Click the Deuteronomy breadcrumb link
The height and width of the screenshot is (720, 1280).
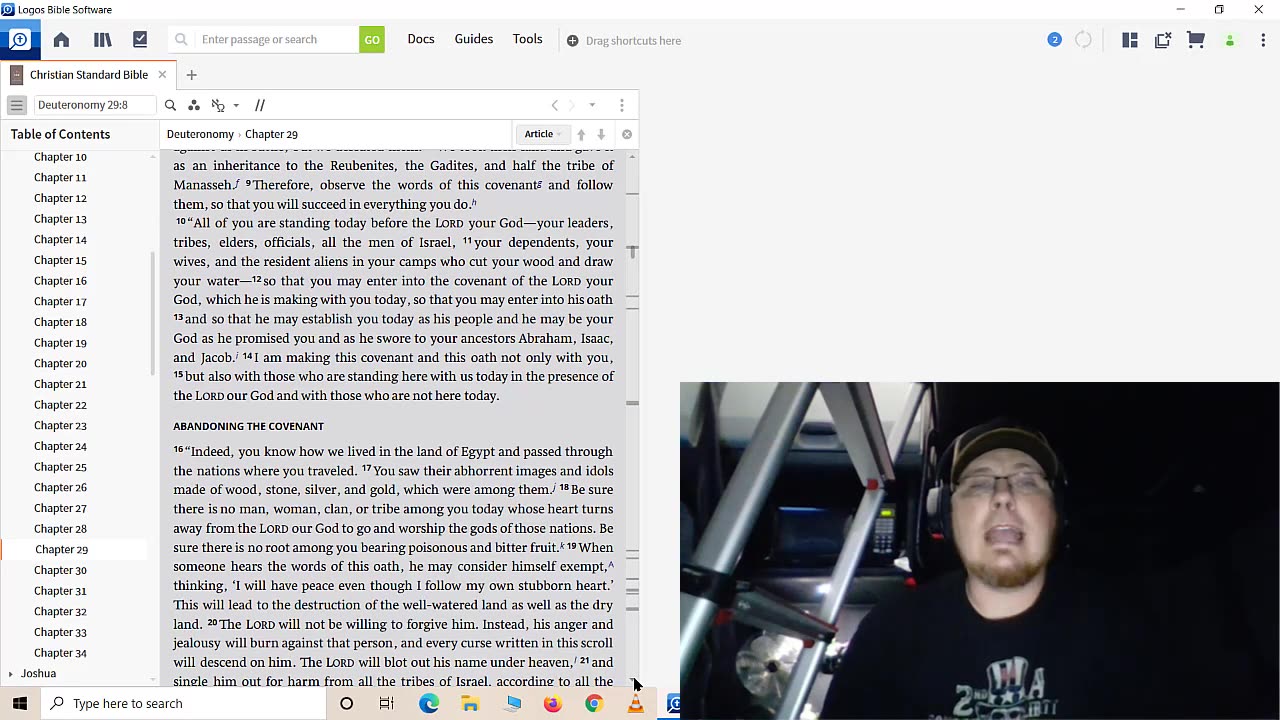[x=200, y=134]
